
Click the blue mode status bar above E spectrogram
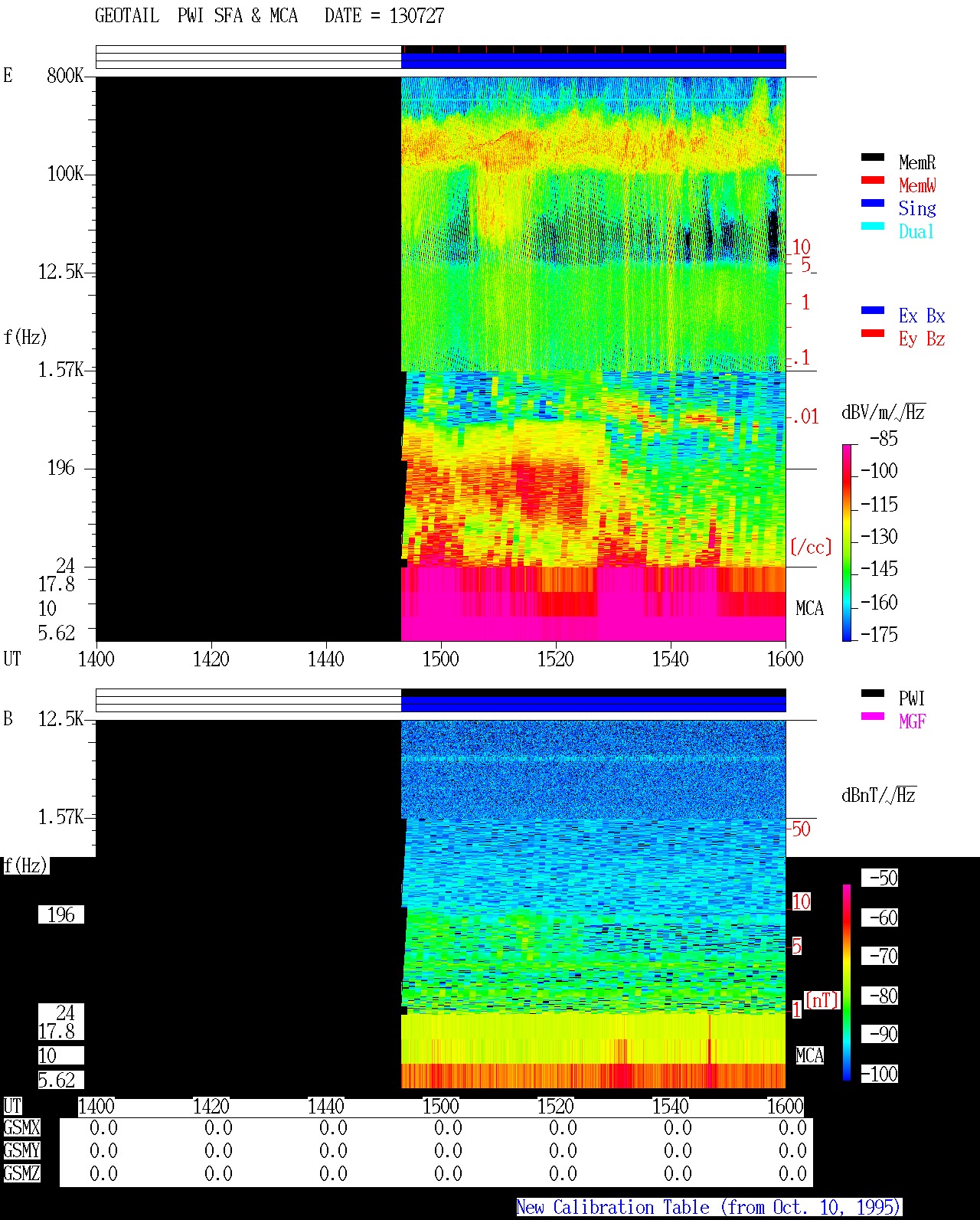click(x=593, y=61)
